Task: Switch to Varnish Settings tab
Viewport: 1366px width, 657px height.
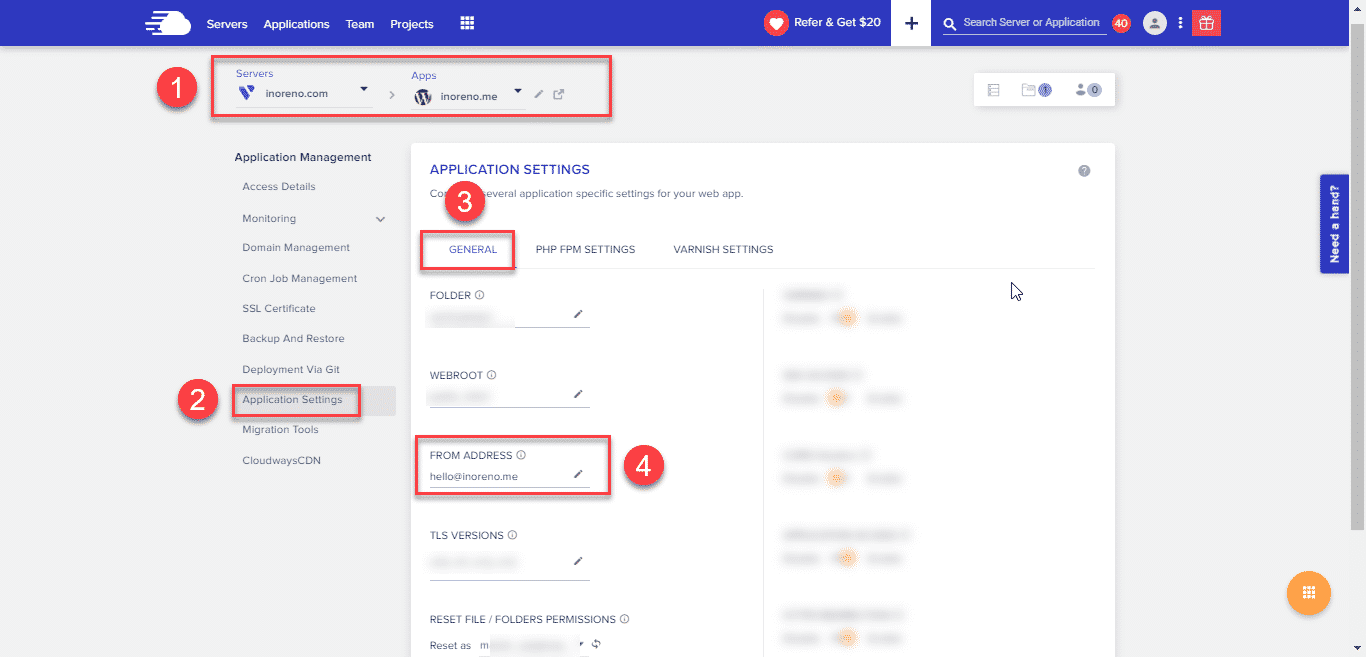Action: pos(723,249)
